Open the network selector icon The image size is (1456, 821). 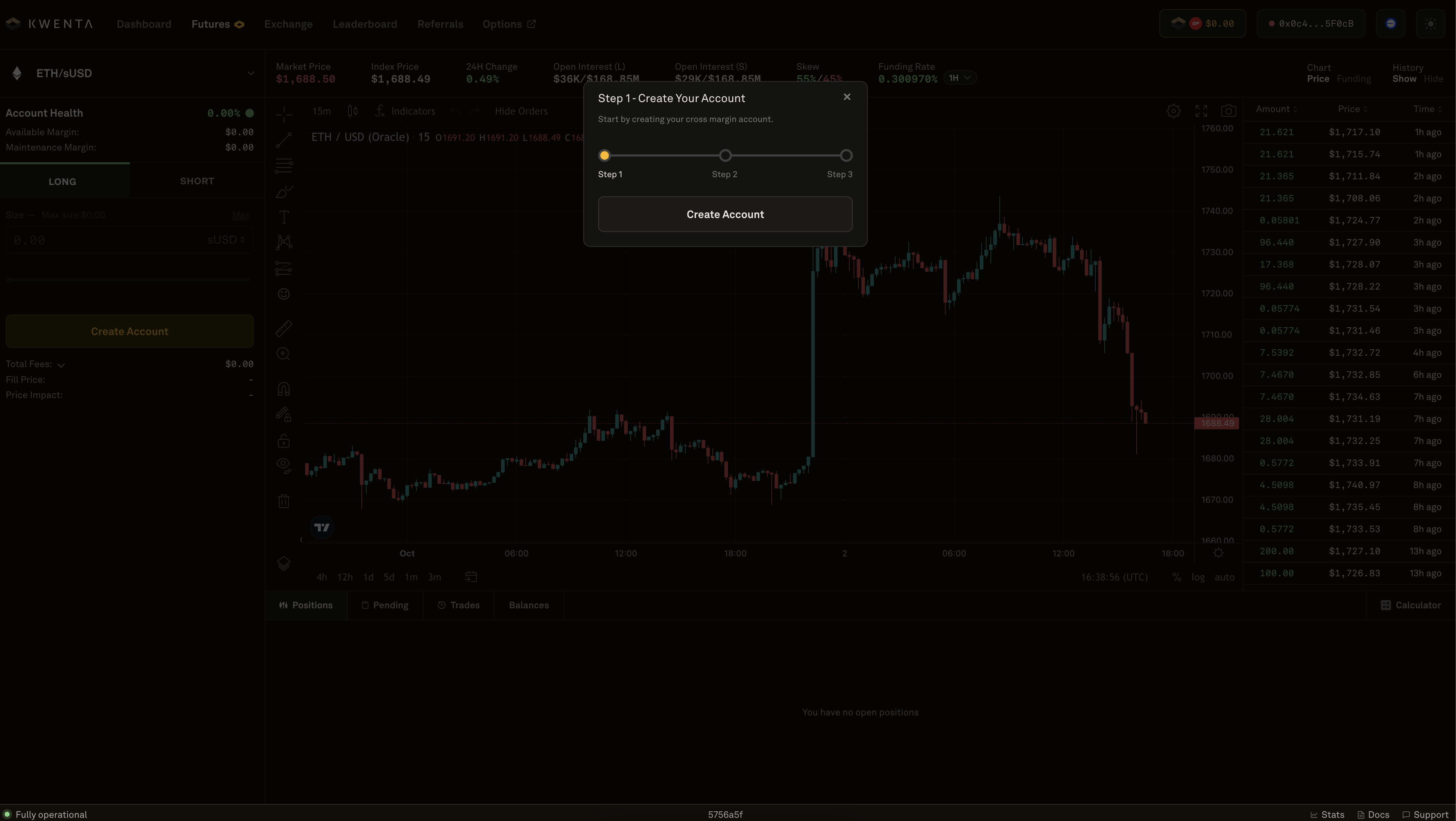tap(1391, 24)
